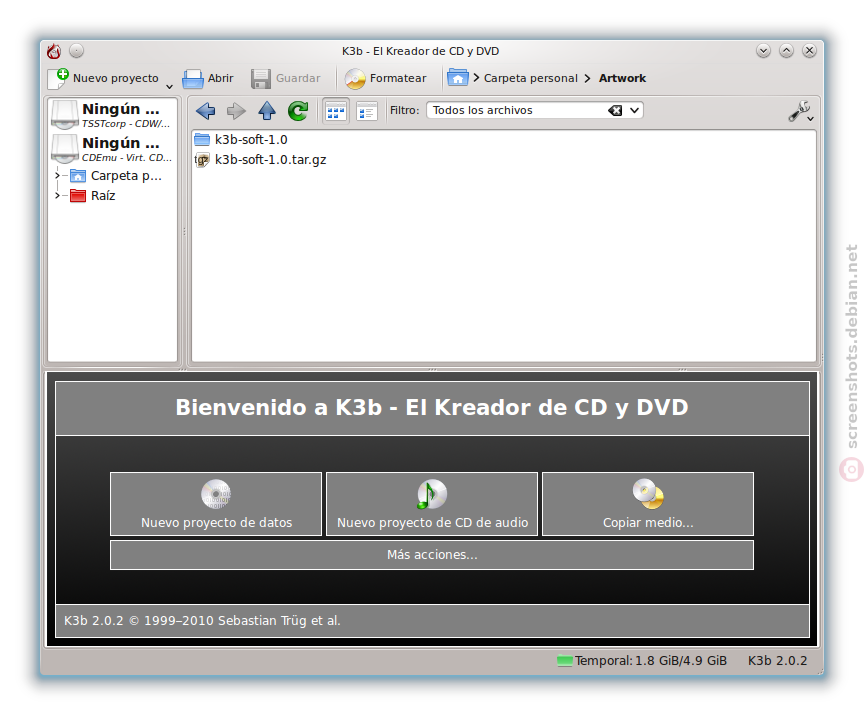Close the K3b window
Viewport: 864px width, 715px height.
(809, 51)
